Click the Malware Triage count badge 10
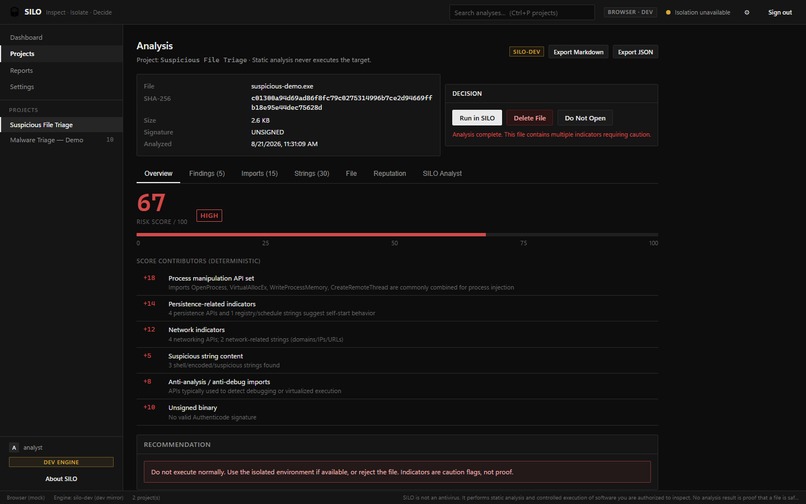This screenshot has width=806, height=504. [x=109, y=140]
